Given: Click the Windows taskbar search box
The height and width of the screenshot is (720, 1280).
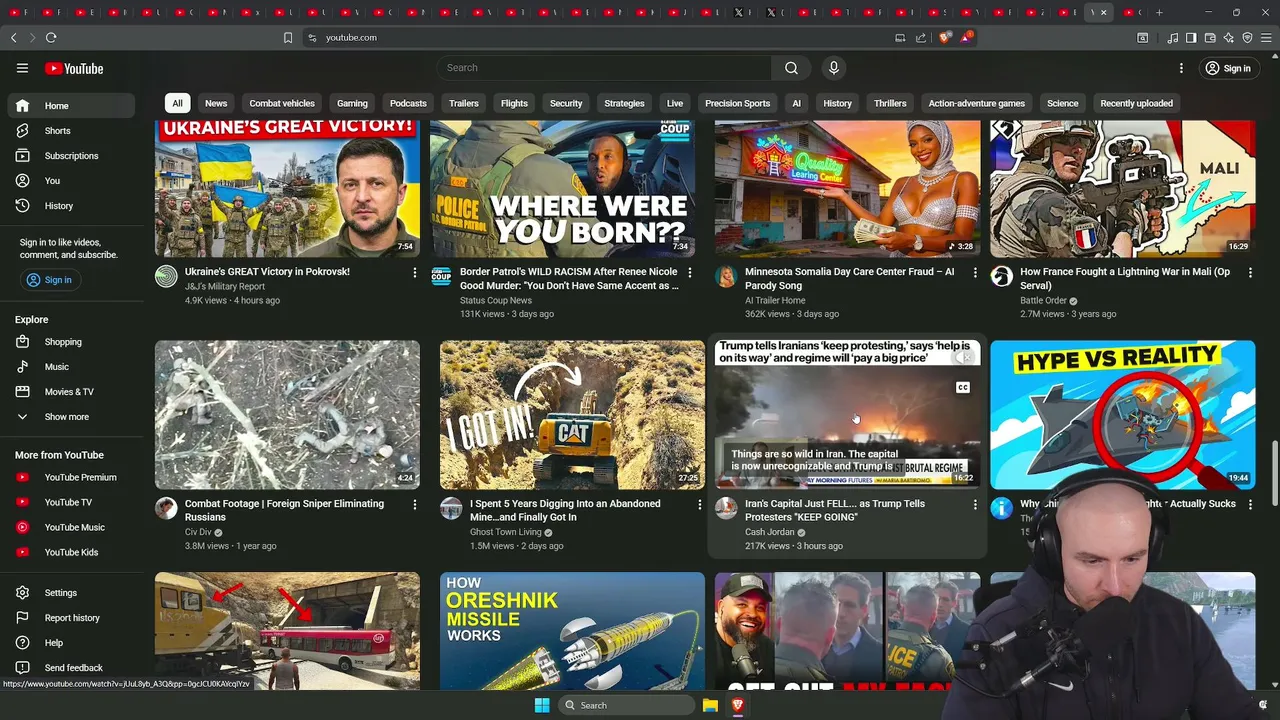Looking at the screenshot, I should (x=626, y=705).
